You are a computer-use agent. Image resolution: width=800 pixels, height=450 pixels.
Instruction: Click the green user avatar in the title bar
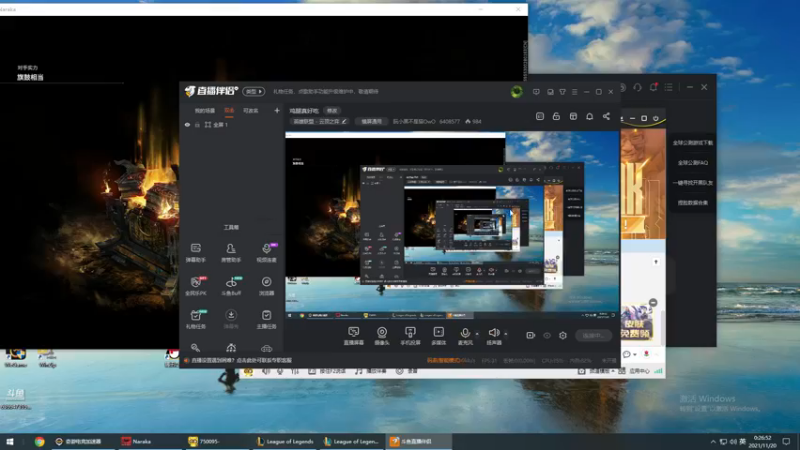coord(517,92)
